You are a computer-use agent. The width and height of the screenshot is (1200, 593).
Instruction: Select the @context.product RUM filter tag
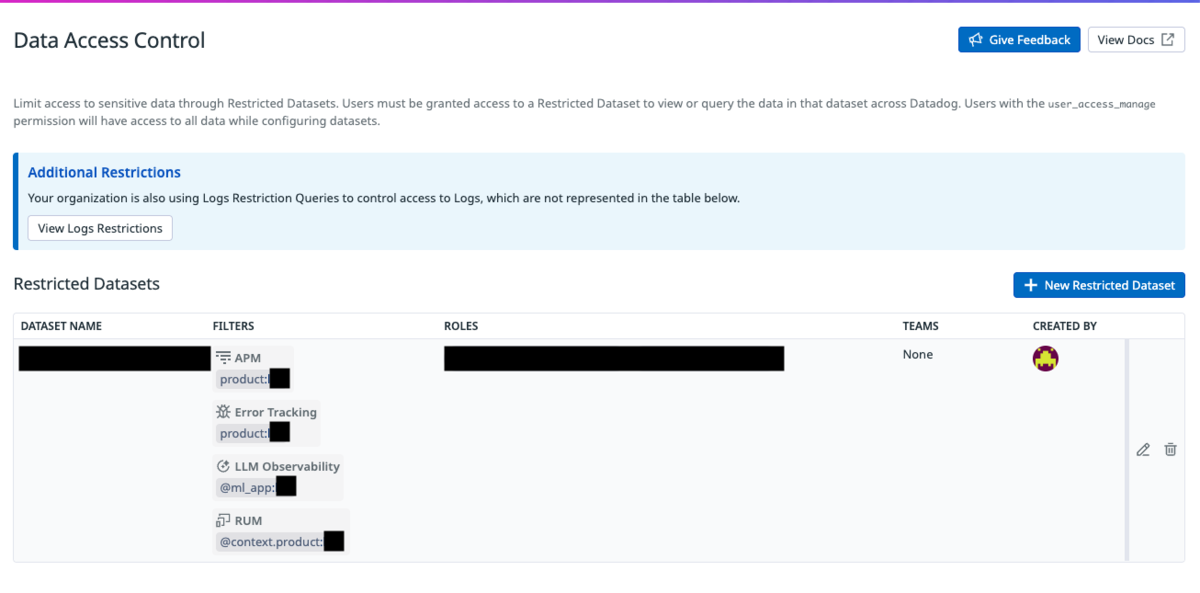281,542
